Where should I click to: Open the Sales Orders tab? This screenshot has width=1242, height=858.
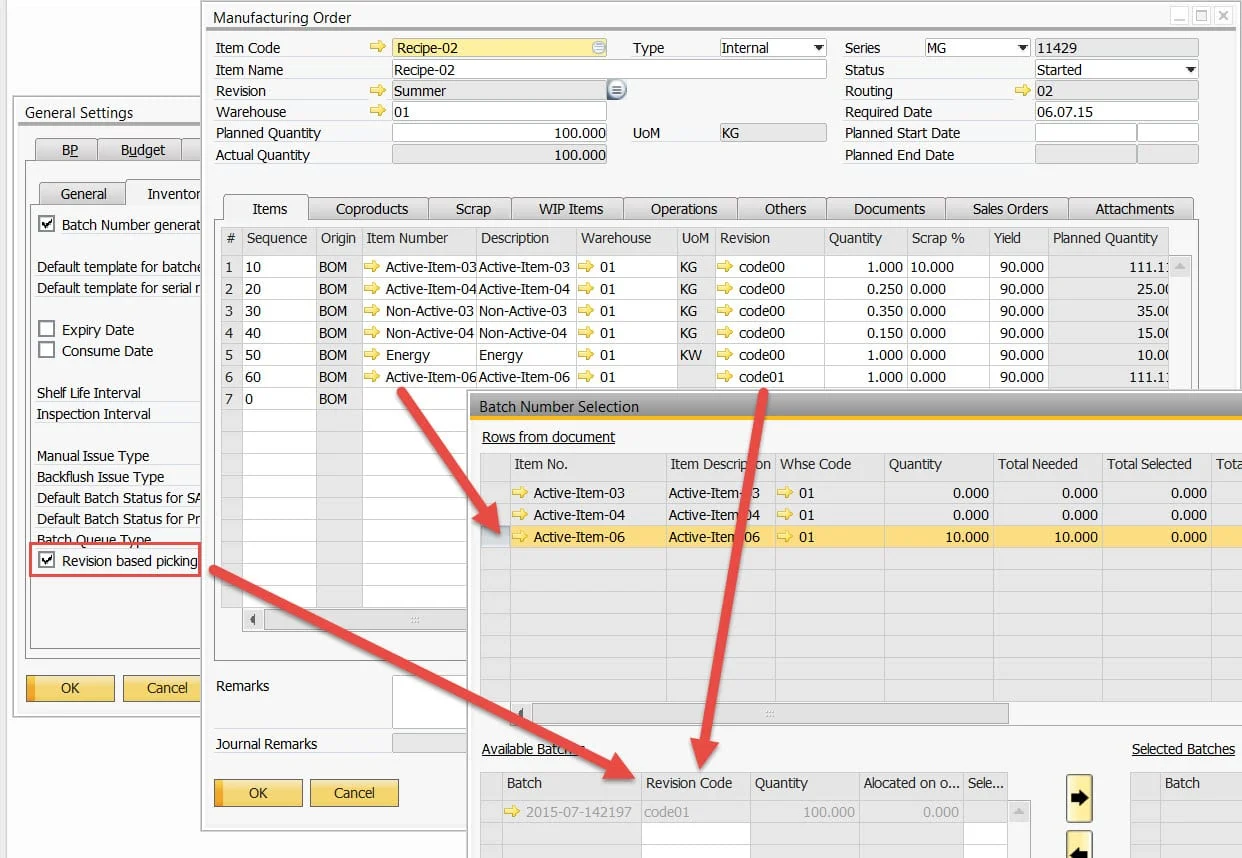point(1010,209)
